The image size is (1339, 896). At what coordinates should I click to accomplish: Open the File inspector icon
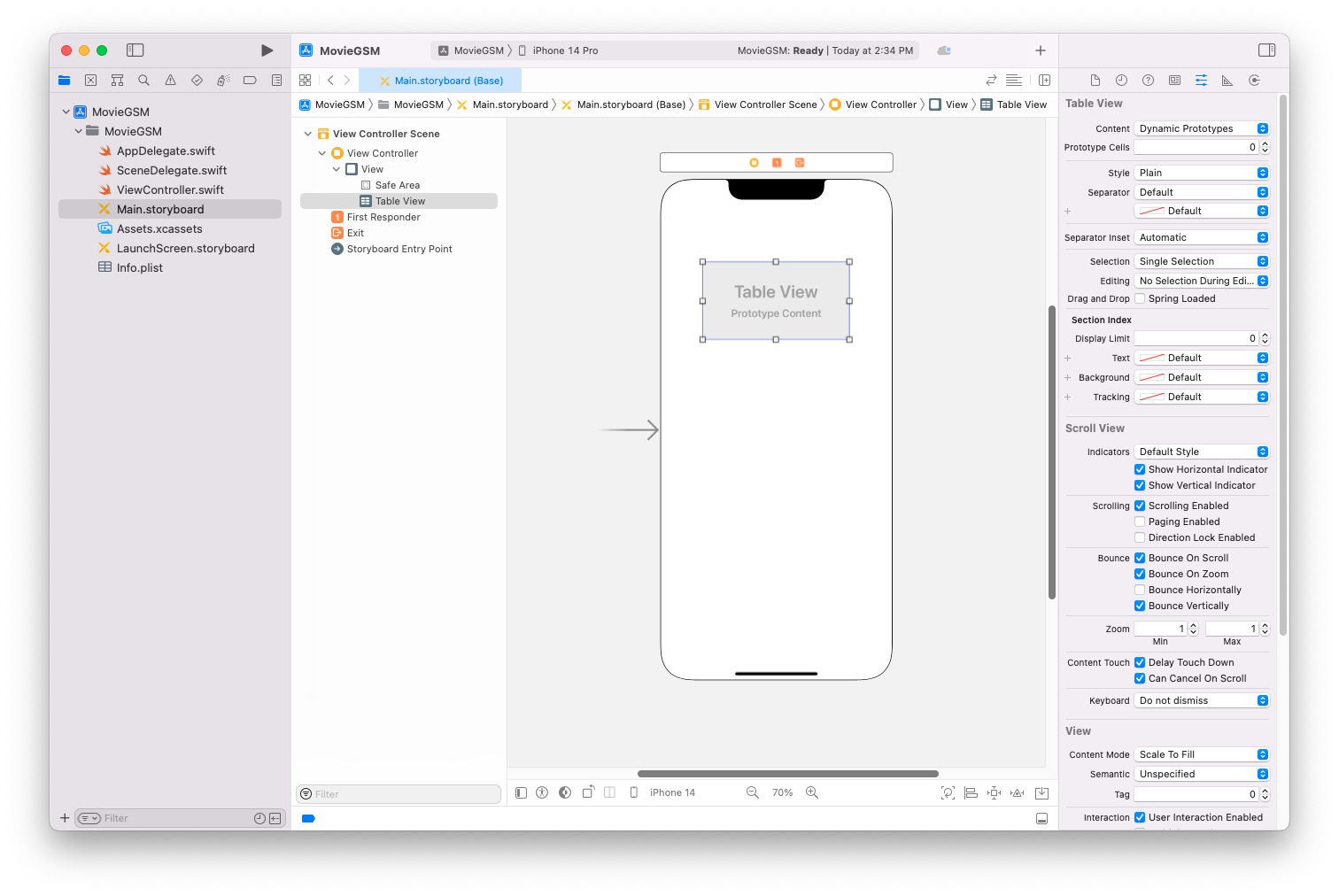[1095, 81]
